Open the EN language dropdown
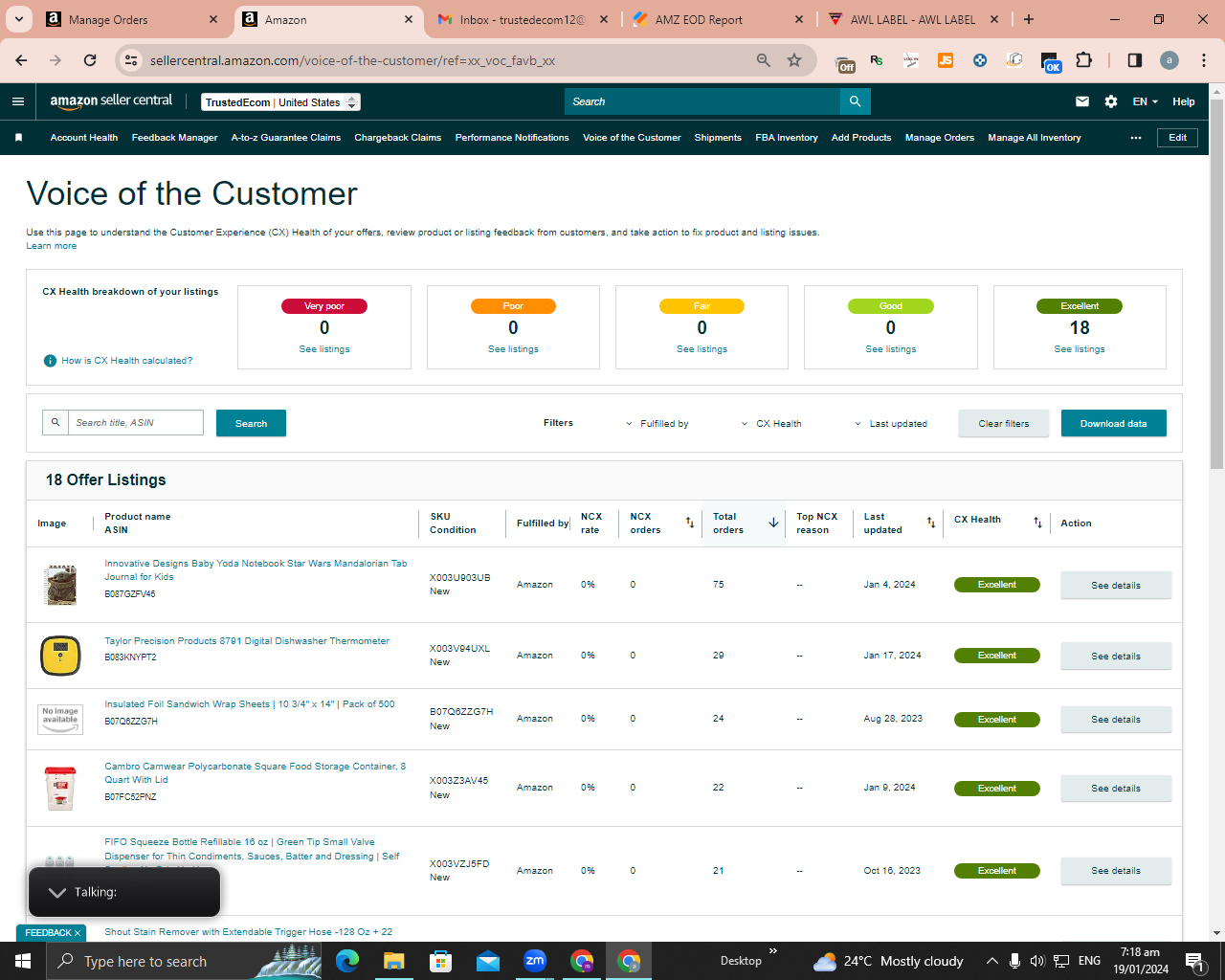This screenshot has height=980, width=1225. [x=1146, y=101]
